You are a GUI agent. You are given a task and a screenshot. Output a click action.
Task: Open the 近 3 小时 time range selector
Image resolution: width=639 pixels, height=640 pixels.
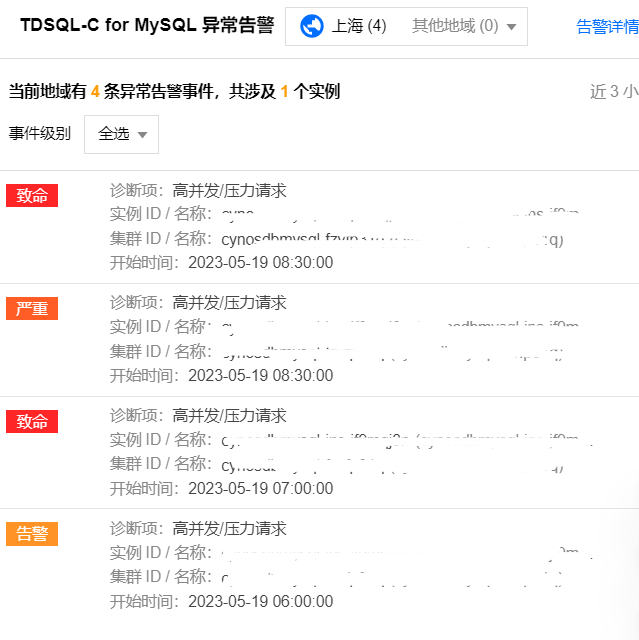tap(613, 92)
